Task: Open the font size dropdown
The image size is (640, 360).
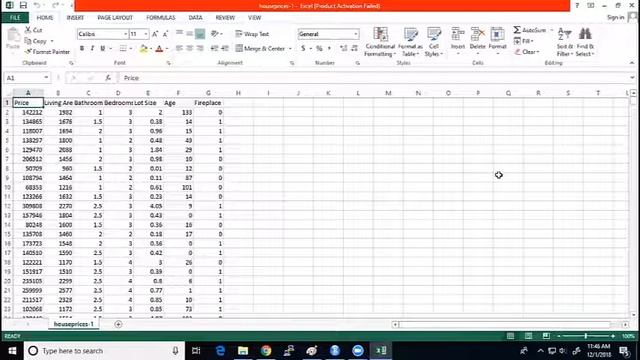Action: click(x=146, y=34)
